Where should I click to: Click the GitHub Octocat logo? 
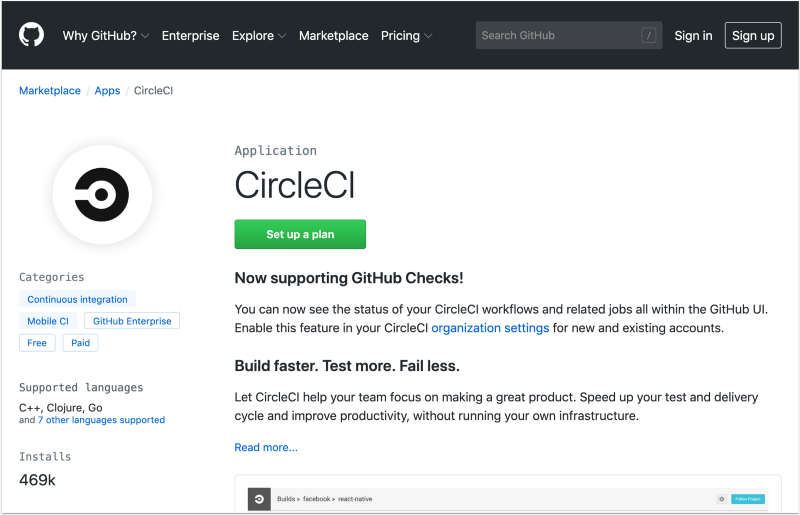32,35
